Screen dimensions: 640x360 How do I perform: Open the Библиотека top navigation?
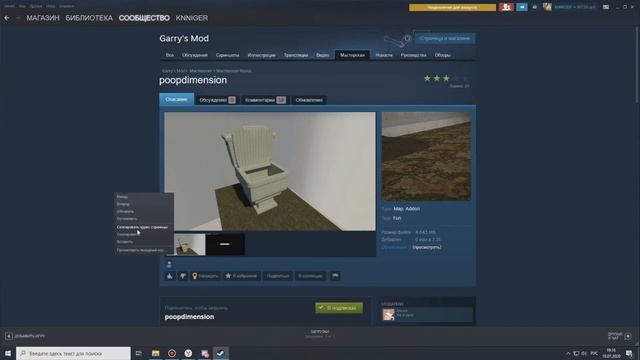pyautogui.click(x=89, y=18)
